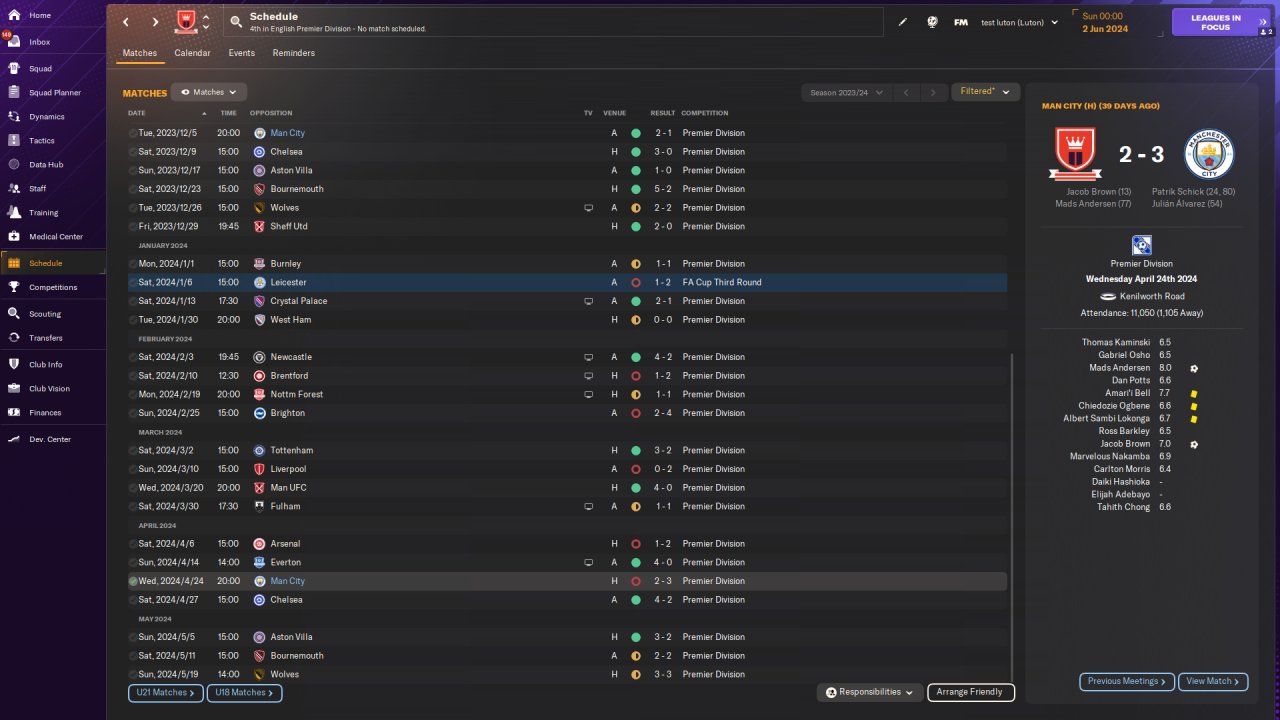Click the TV icon on the Crystal Palace row
Image resolution: width=1280 pixels, height=720 pixels.
click(x=589, y=301)
